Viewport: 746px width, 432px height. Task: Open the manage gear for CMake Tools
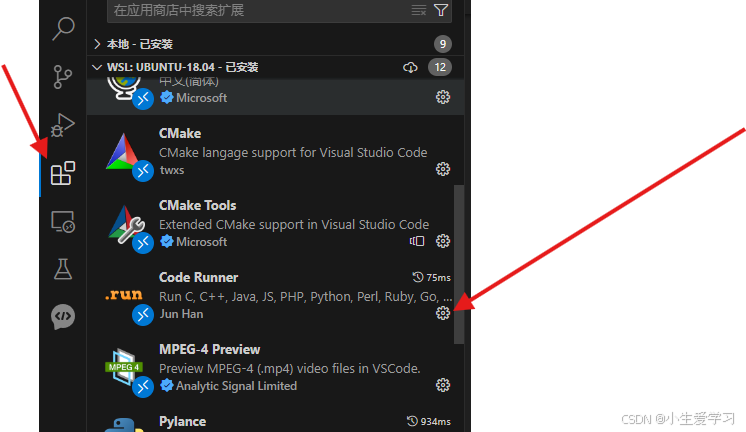pos(443,241)
